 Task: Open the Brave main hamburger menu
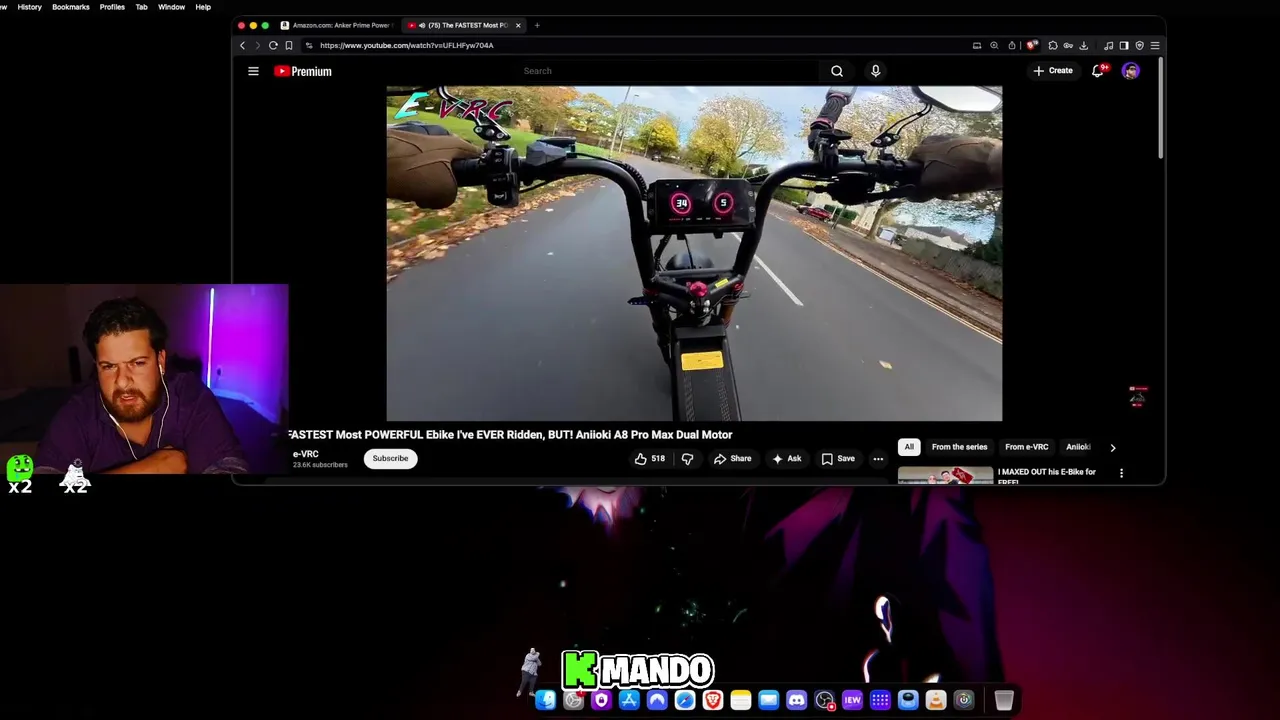tap(1155, 45)
